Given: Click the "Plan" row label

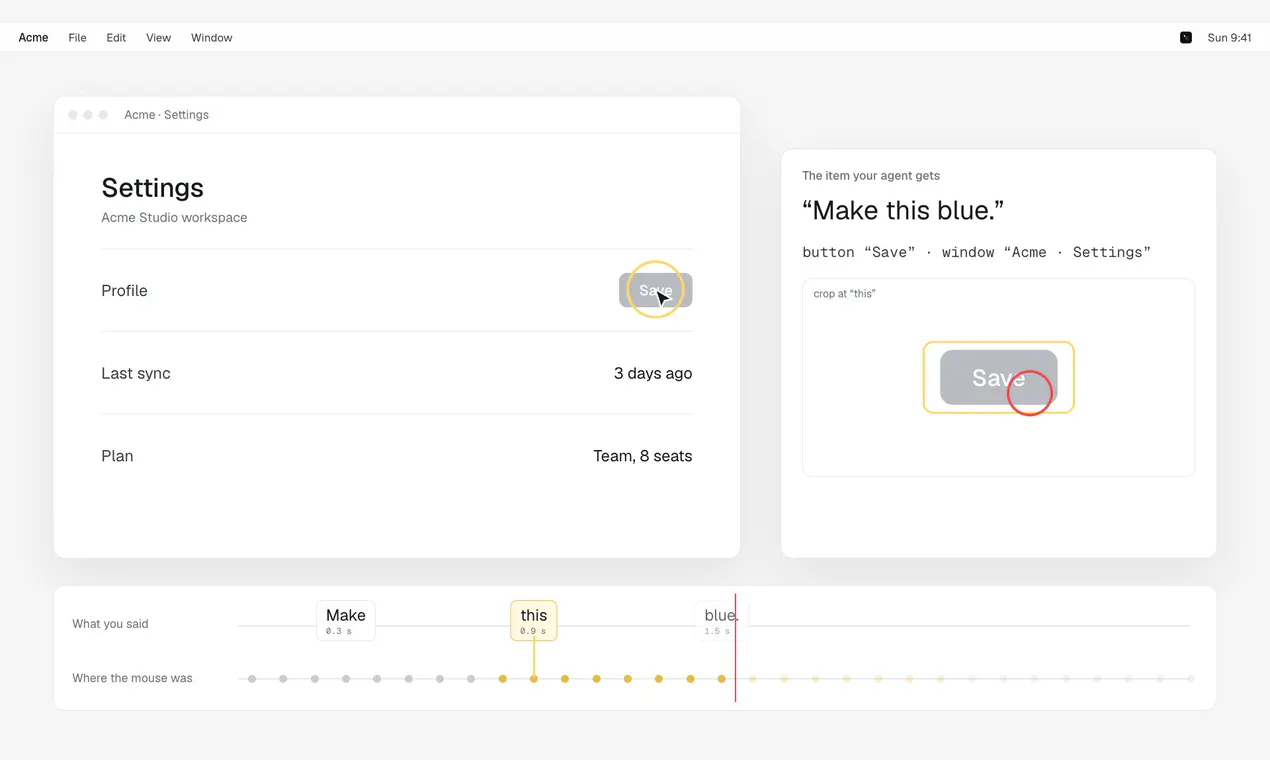Looking at the screenshot, I should [x=117, y=456].
